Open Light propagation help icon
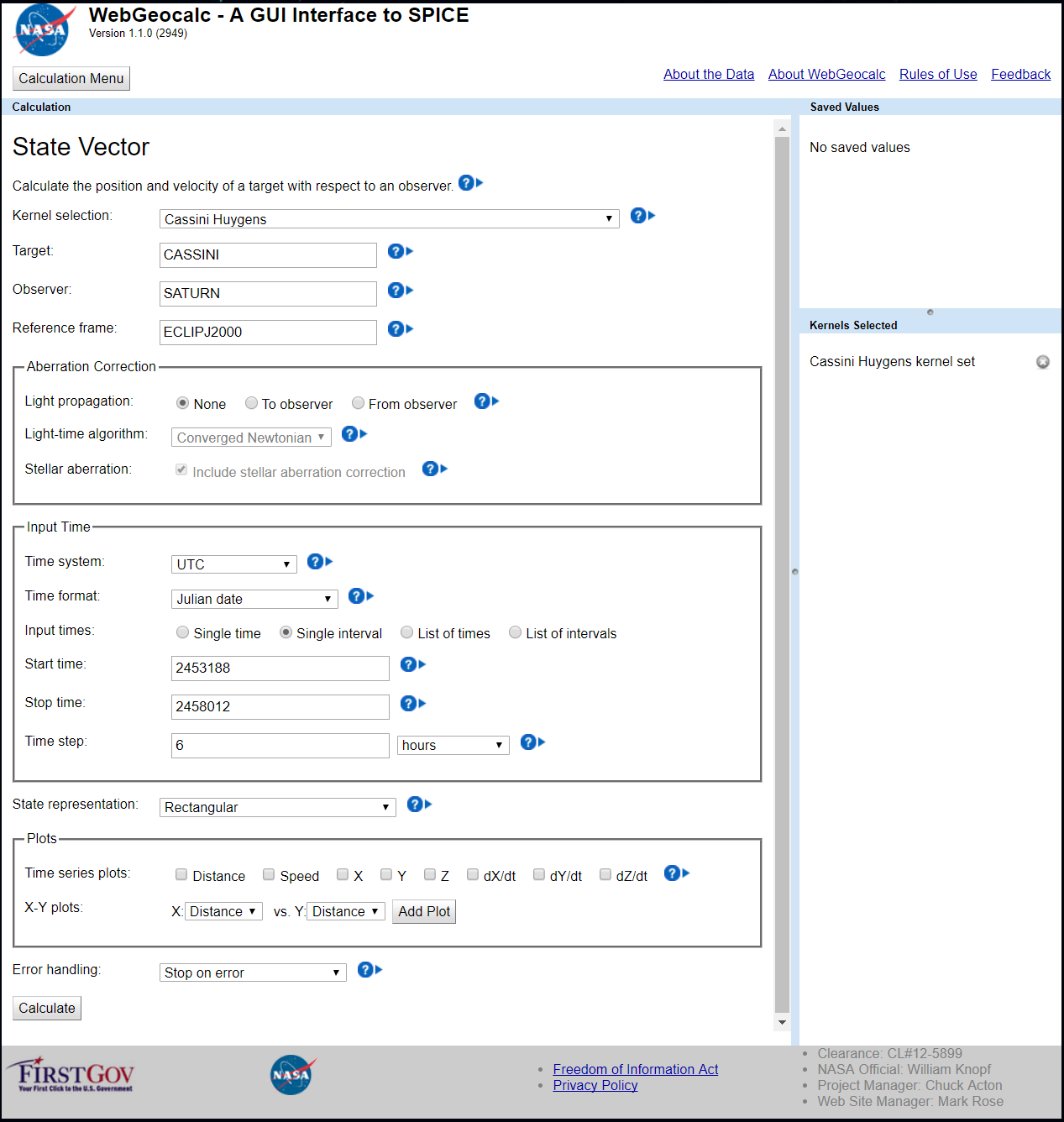 point(486,401)
